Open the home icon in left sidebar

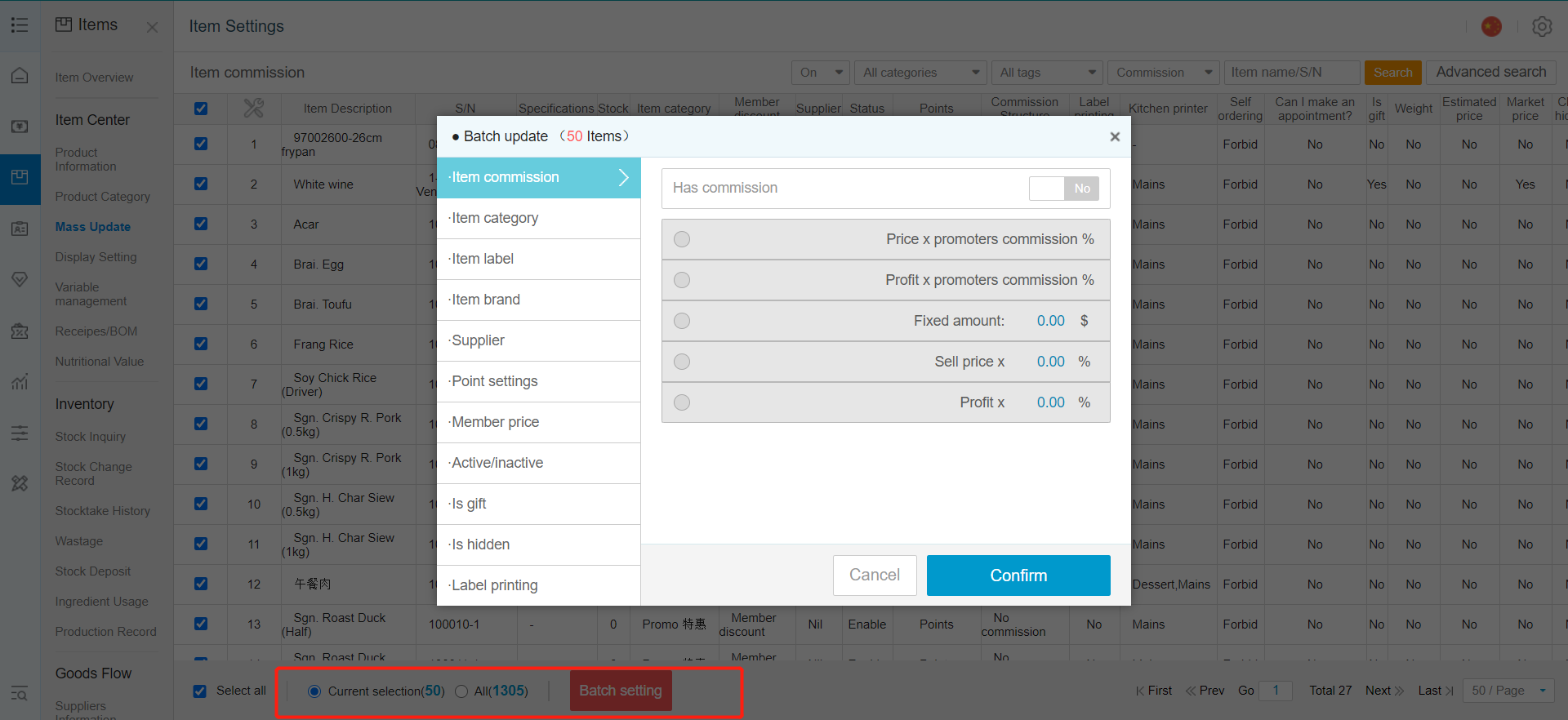point(20,76)
